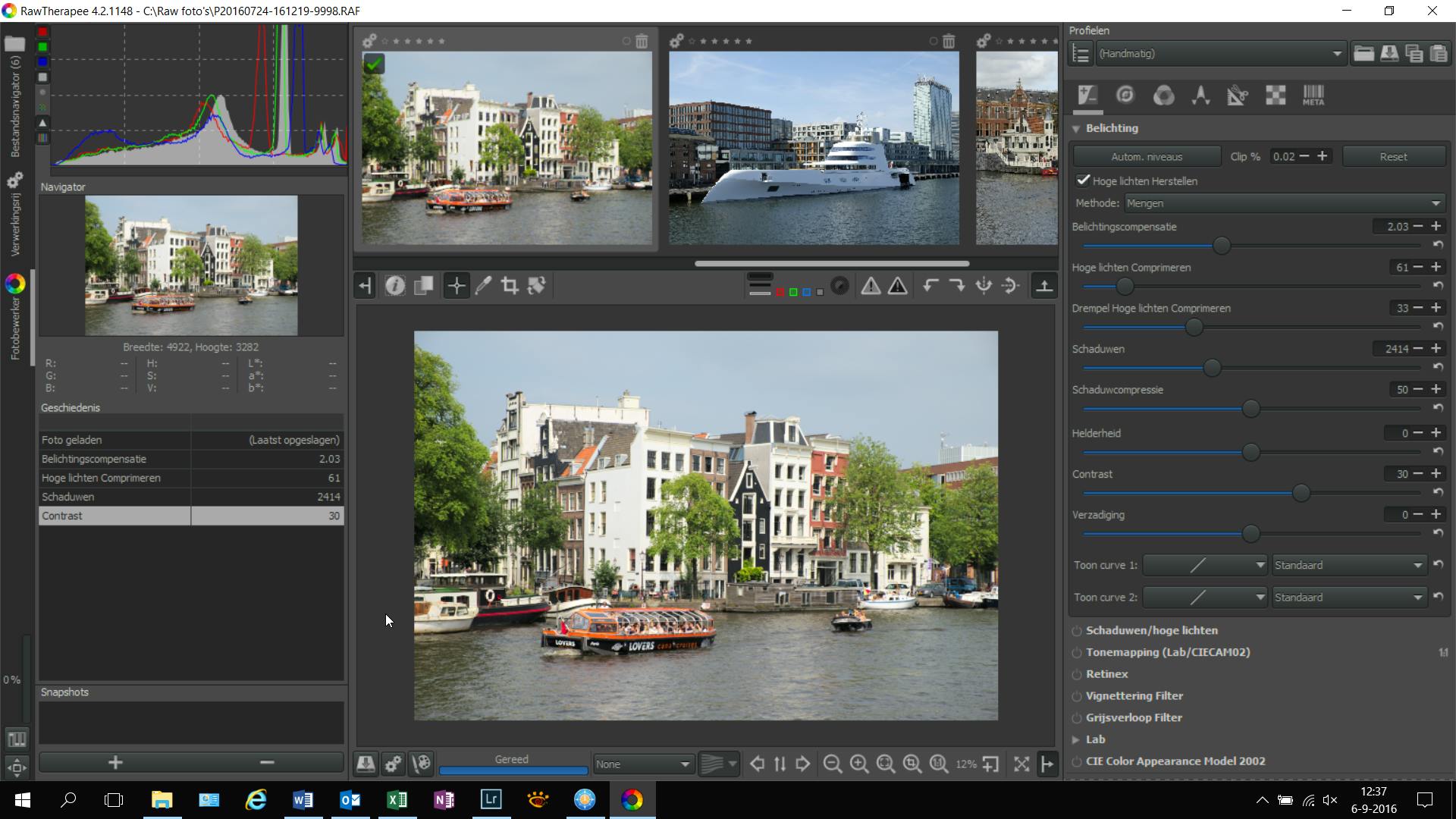The width and height of the screenshot is (1456, 819).
Task: Zoom in on the preview
Action: click(858, 764)
